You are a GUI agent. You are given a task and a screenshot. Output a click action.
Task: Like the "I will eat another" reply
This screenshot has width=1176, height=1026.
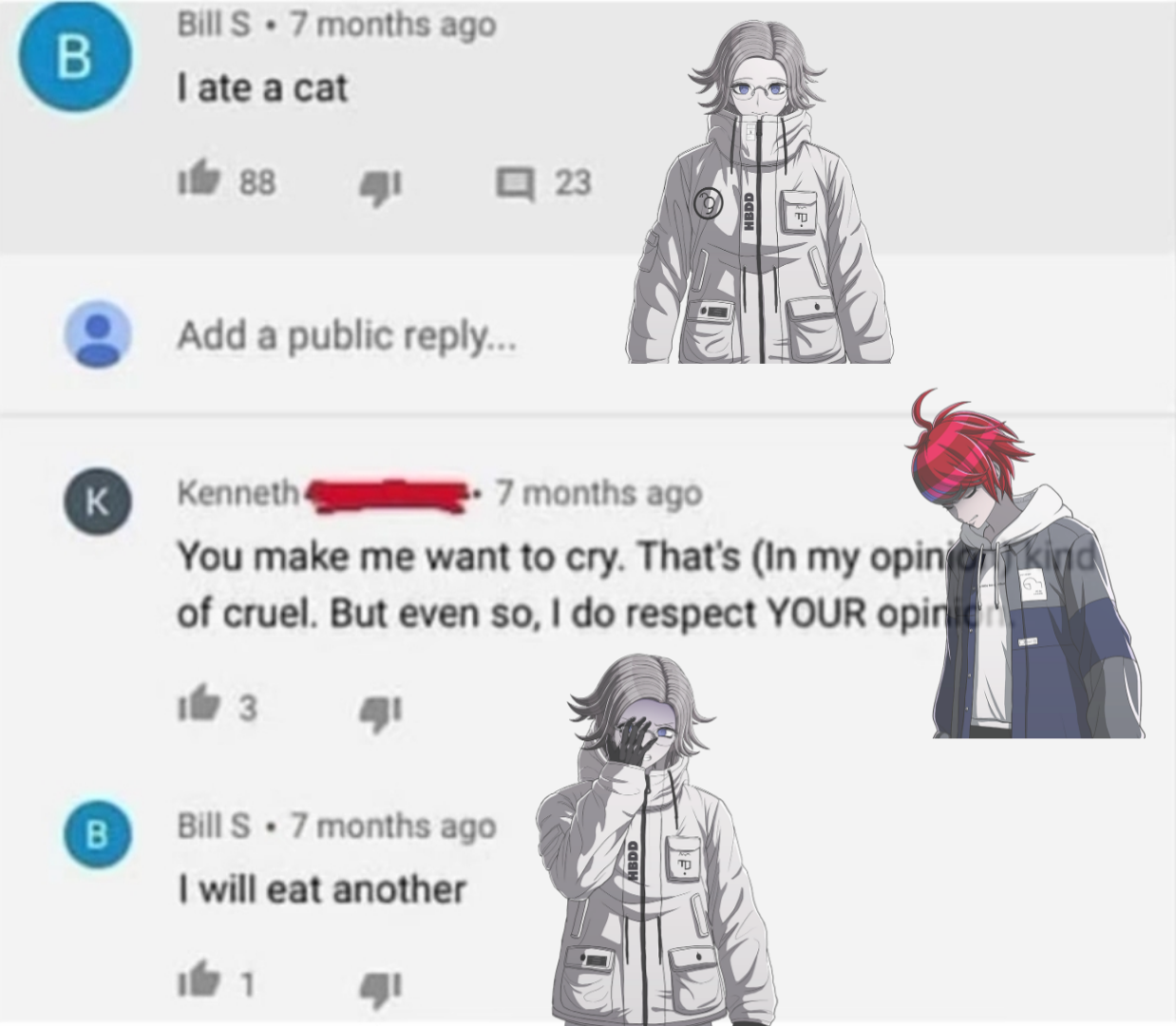point(199,979)
